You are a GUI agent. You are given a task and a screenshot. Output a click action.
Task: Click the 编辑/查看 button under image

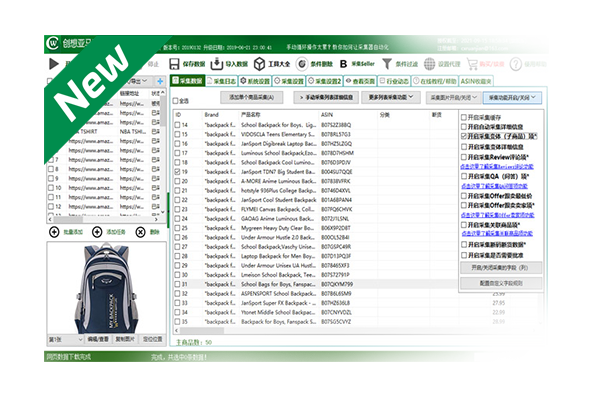[98, 339]
